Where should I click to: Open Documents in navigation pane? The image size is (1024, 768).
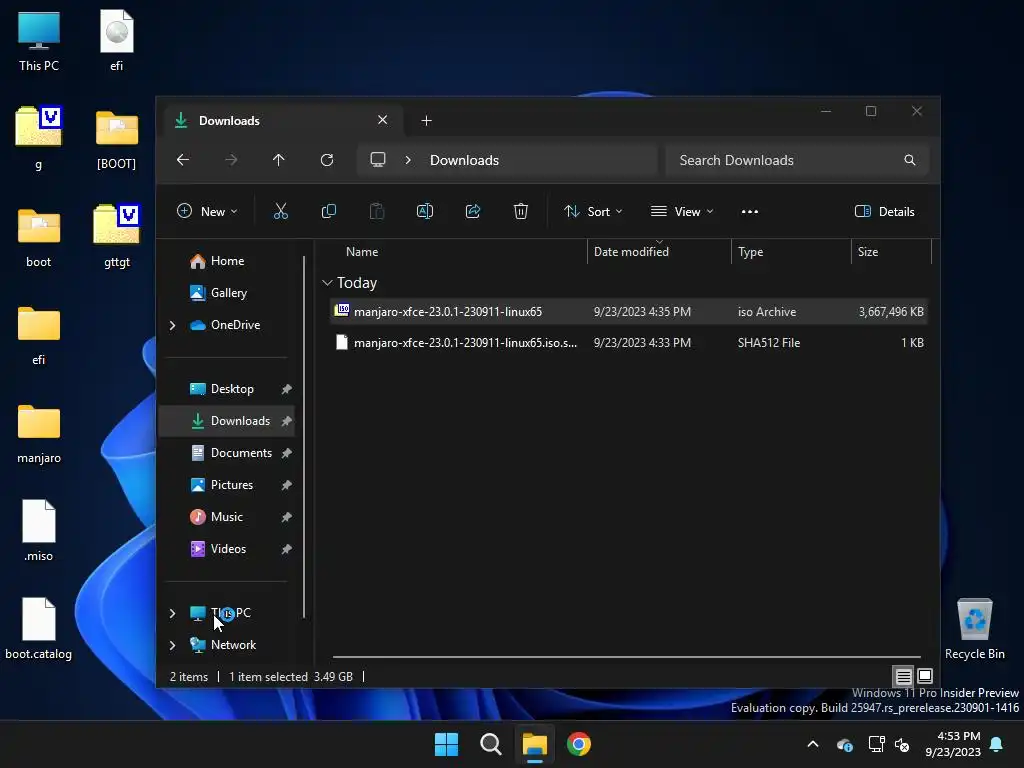coord(226,453)
